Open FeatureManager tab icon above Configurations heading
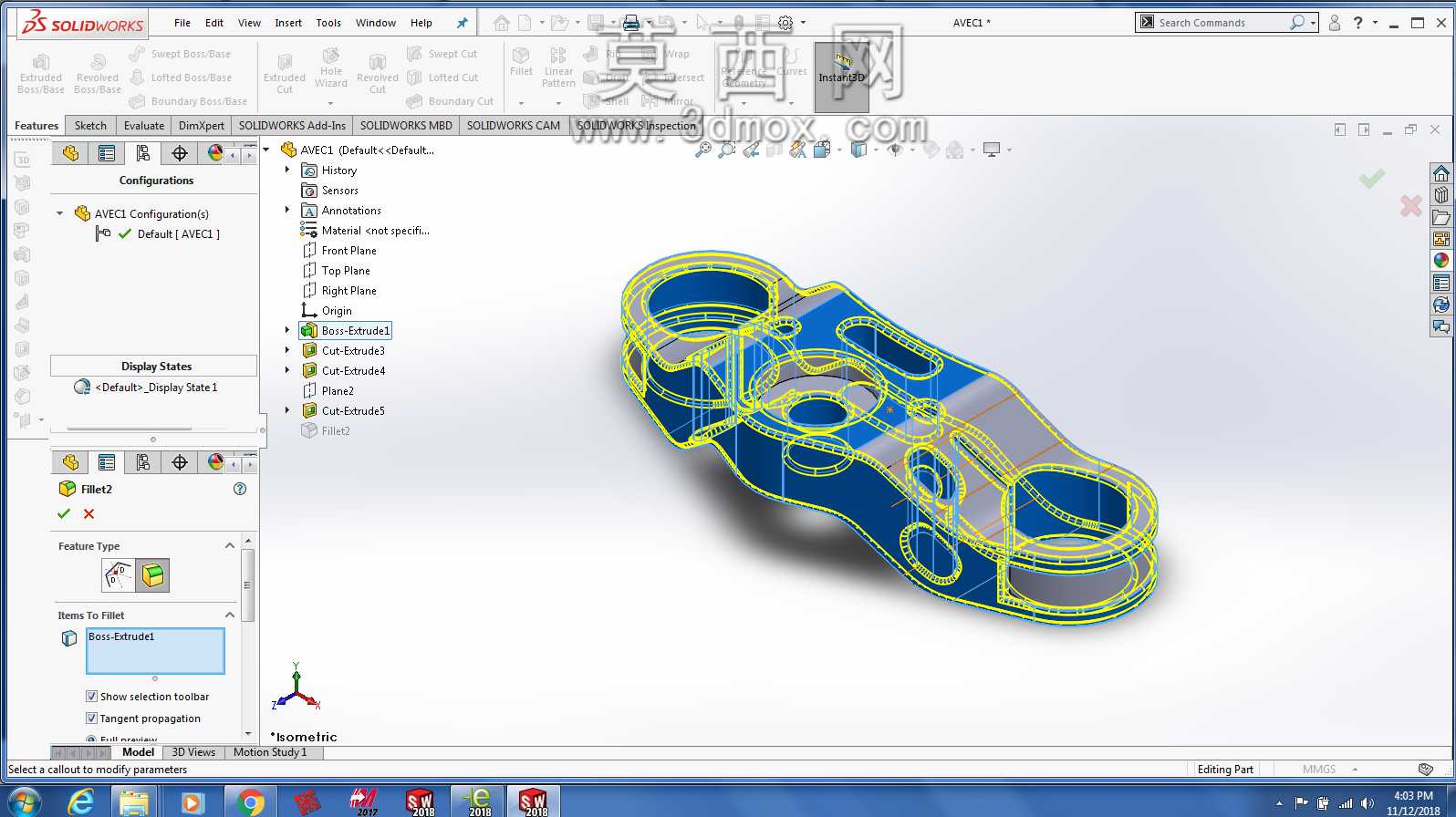The width and height of the screenshot is (1456, 817). point(70,153)
